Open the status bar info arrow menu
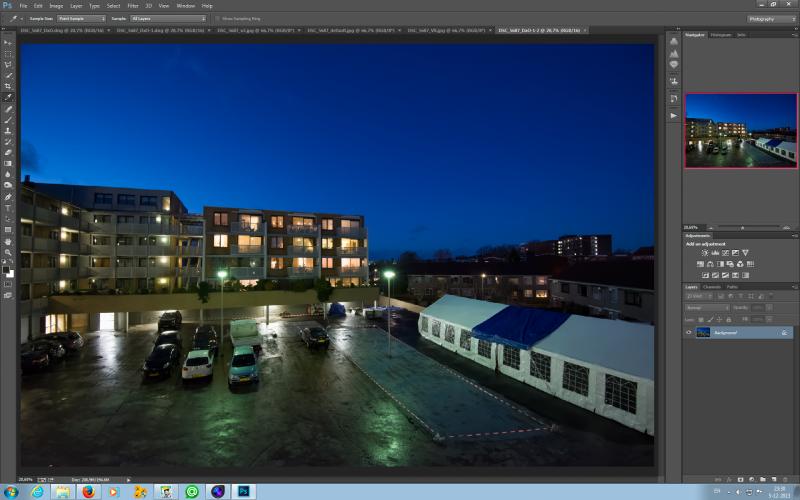Viewport: 800px width, 500px height. pyautogui.click(x=129, y=480)
